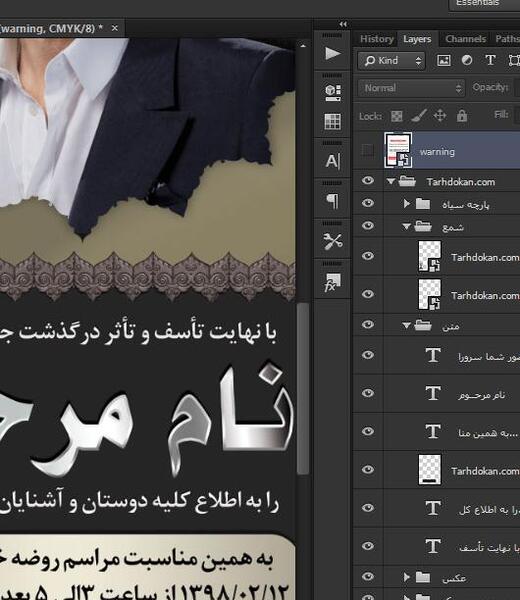This screenshot has height=600, width=520.
Task: Expand the عکس group arrow
Action: 407,577
